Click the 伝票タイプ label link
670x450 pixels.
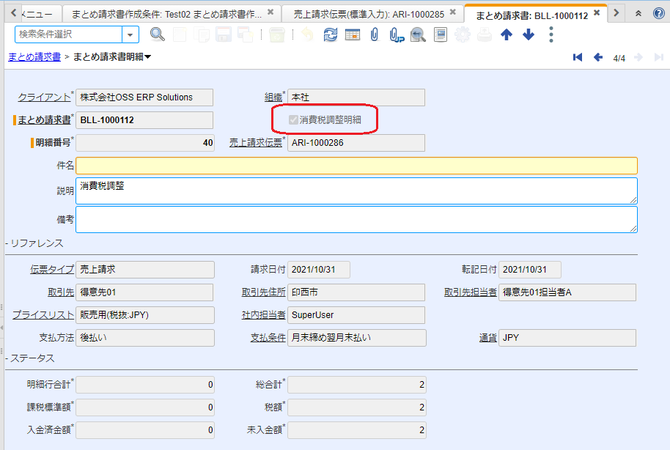tap(52, 270)
